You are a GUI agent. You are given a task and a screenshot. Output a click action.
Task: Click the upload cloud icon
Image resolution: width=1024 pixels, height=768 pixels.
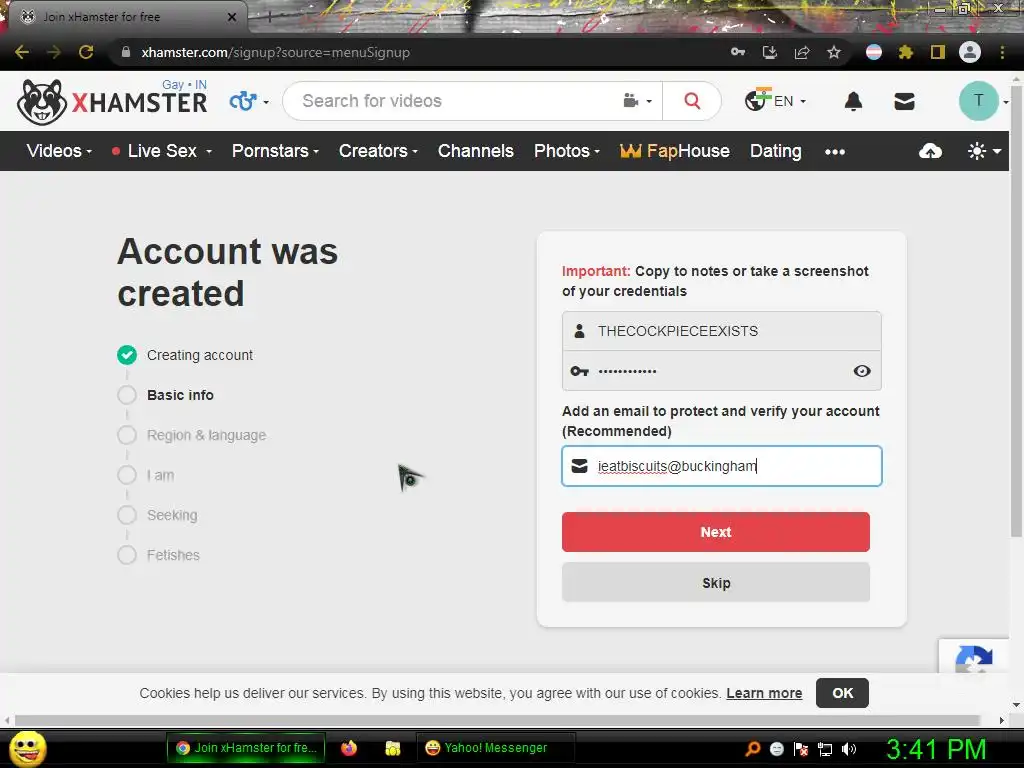[x=931, y=152]
